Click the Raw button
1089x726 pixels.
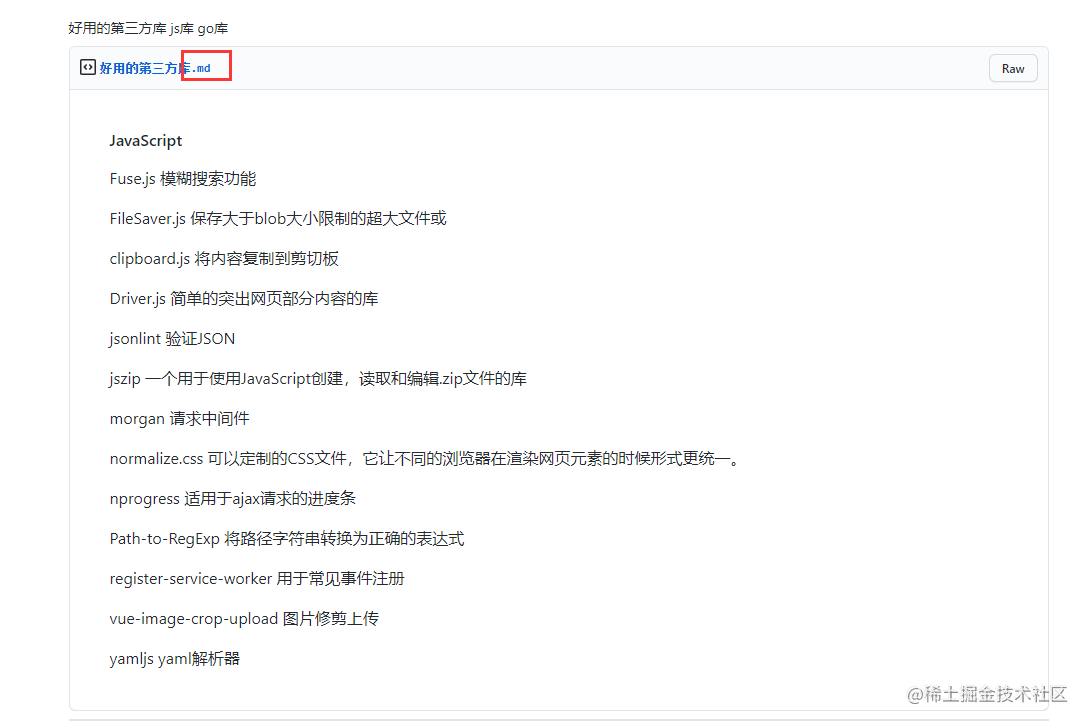tap(1012, 68)
